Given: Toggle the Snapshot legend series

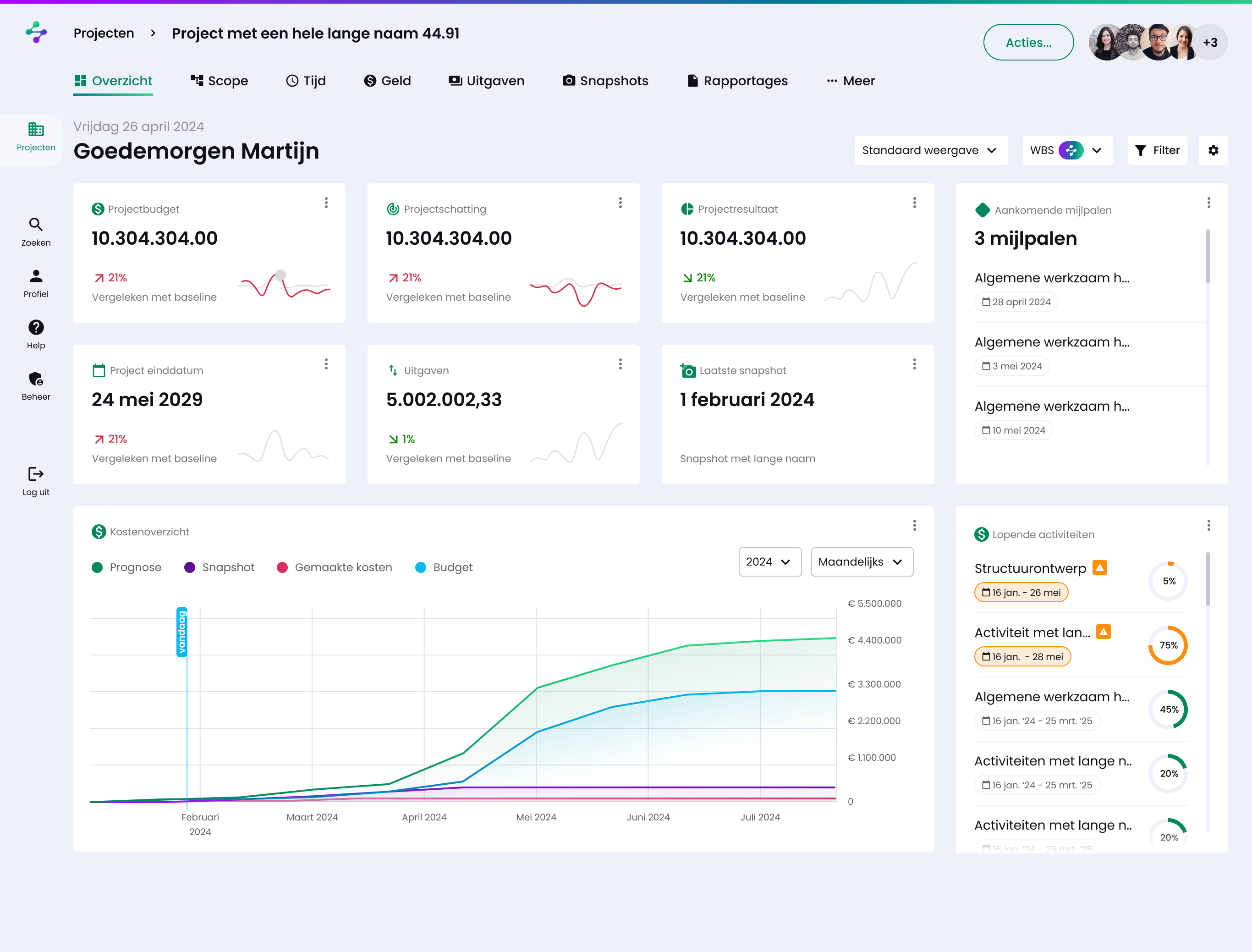Looking at the screenshot, I should (x=219, y=567).
